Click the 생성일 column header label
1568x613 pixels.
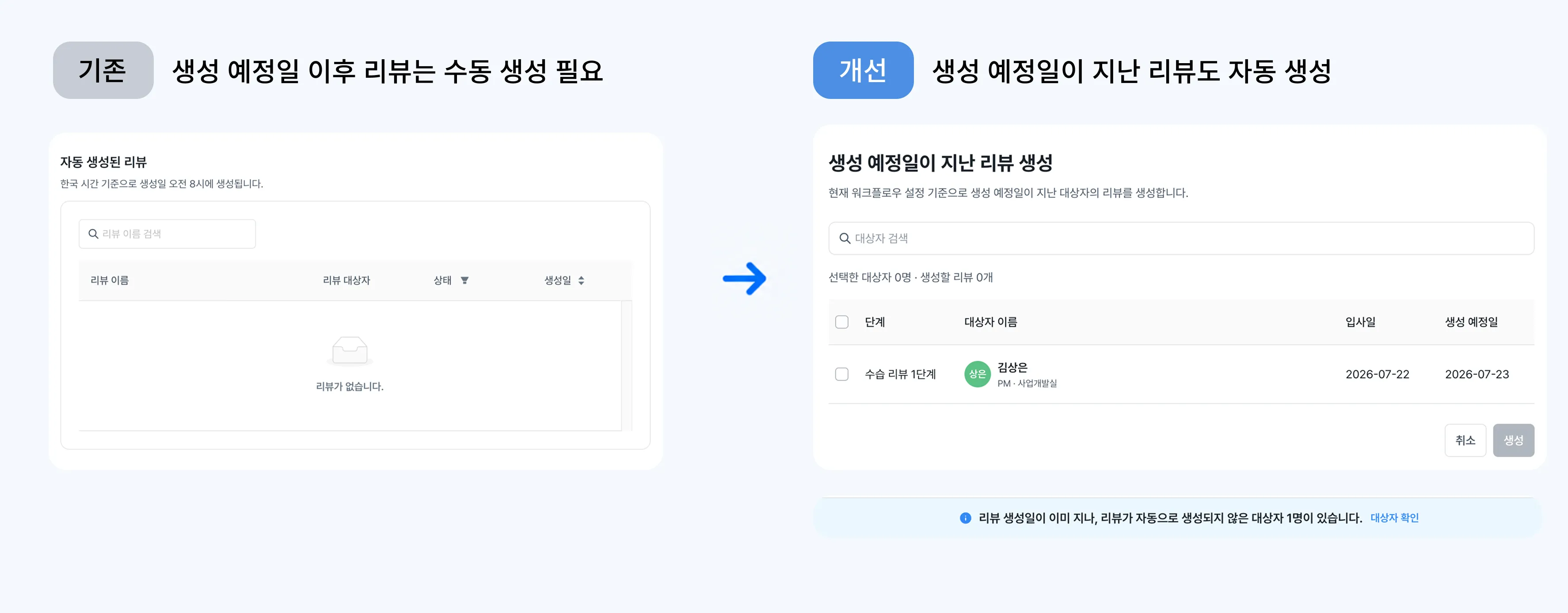point(558,280)
